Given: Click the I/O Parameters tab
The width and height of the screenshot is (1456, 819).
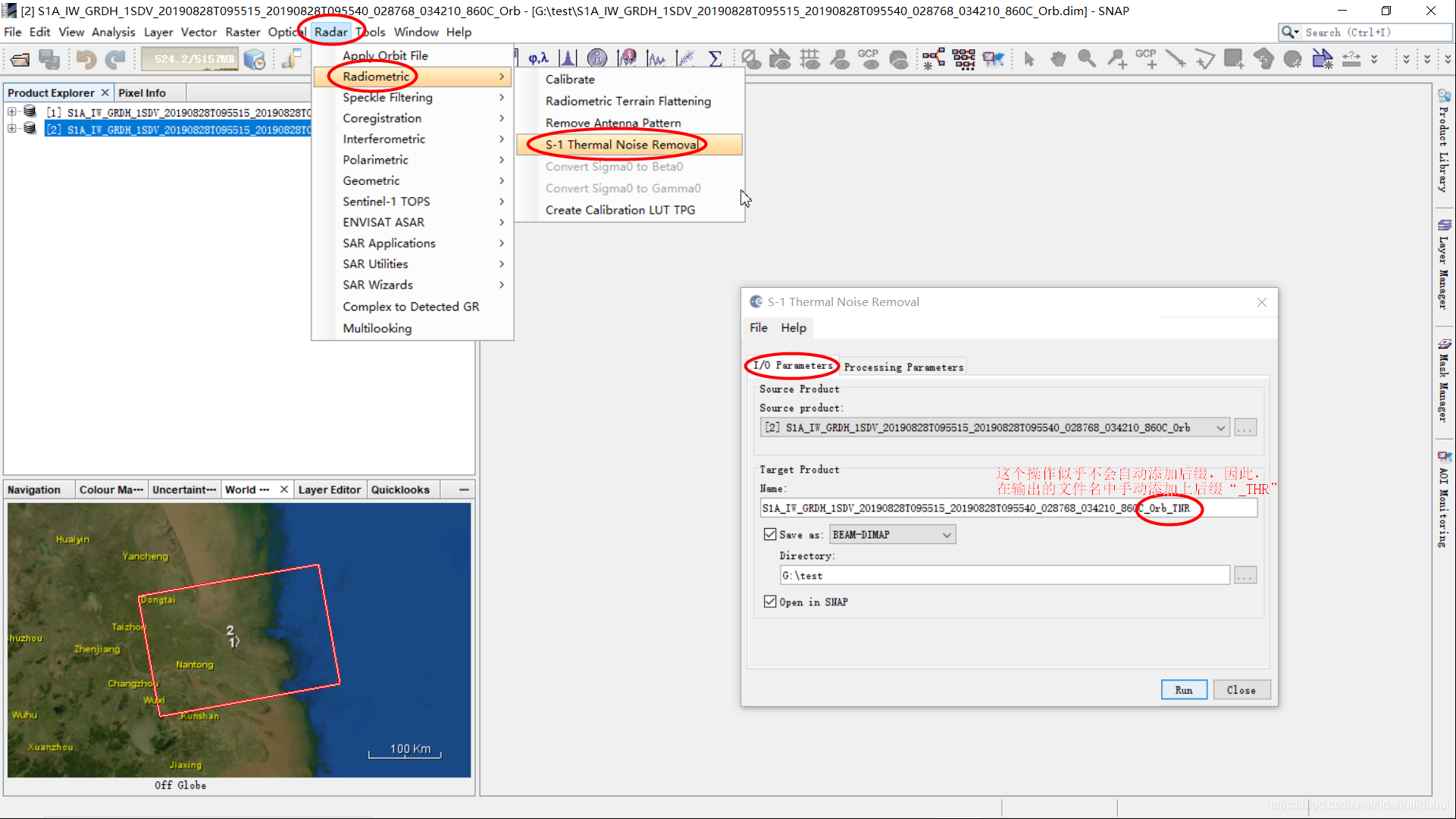Looking at the screenshot, I should (794, 366).
